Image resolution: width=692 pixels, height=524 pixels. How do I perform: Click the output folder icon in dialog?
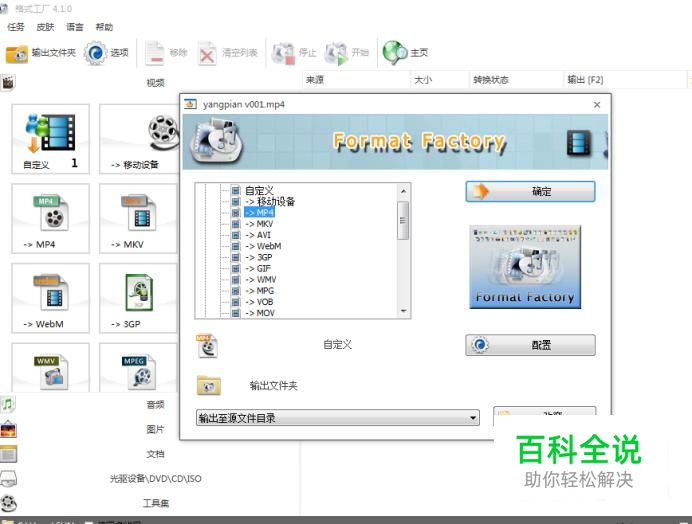coord(209,385)
